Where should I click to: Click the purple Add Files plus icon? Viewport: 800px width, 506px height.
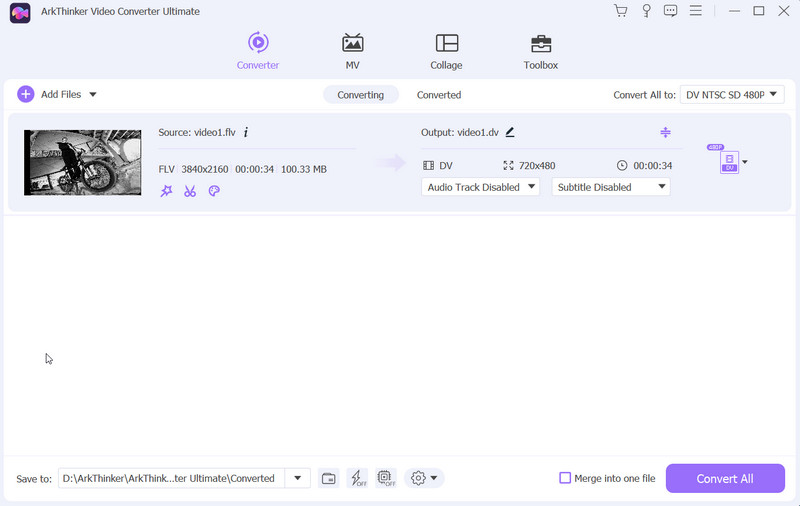pyautogui.click(x=26, y=94)
